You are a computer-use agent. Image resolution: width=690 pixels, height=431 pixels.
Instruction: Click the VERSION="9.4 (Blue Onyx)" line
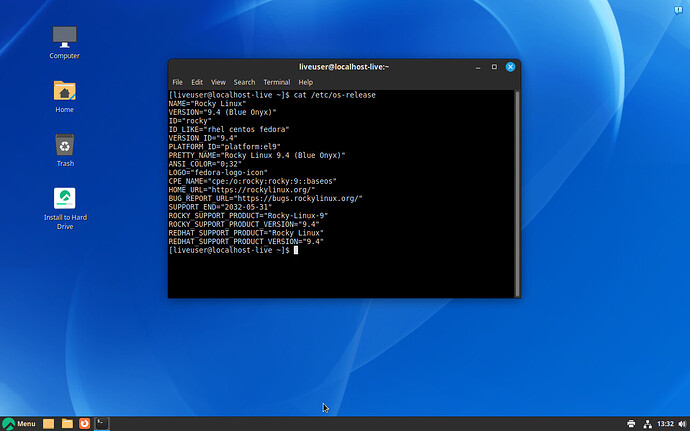click(222, 112)
